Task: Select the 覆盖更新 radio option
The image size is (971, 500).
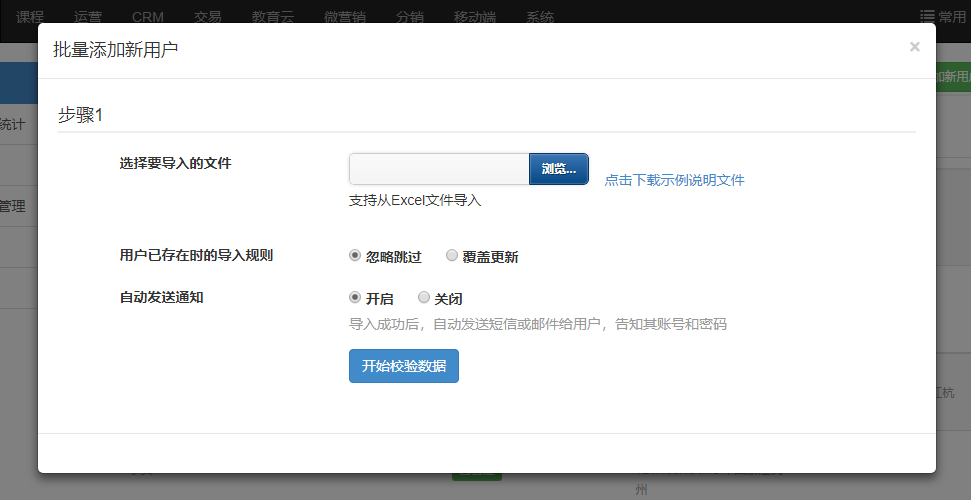Action: pyautogui.click(x=452, y=256)
